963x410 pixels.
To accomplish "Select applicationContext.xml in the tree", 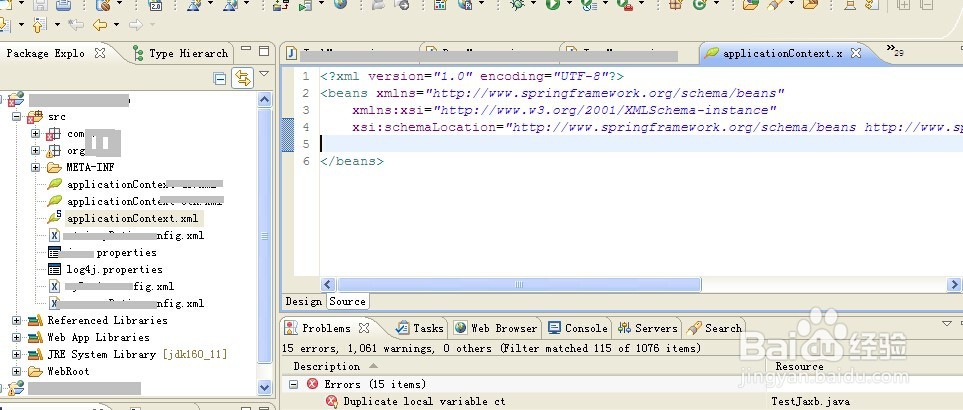I will click(x=132, y=219).
